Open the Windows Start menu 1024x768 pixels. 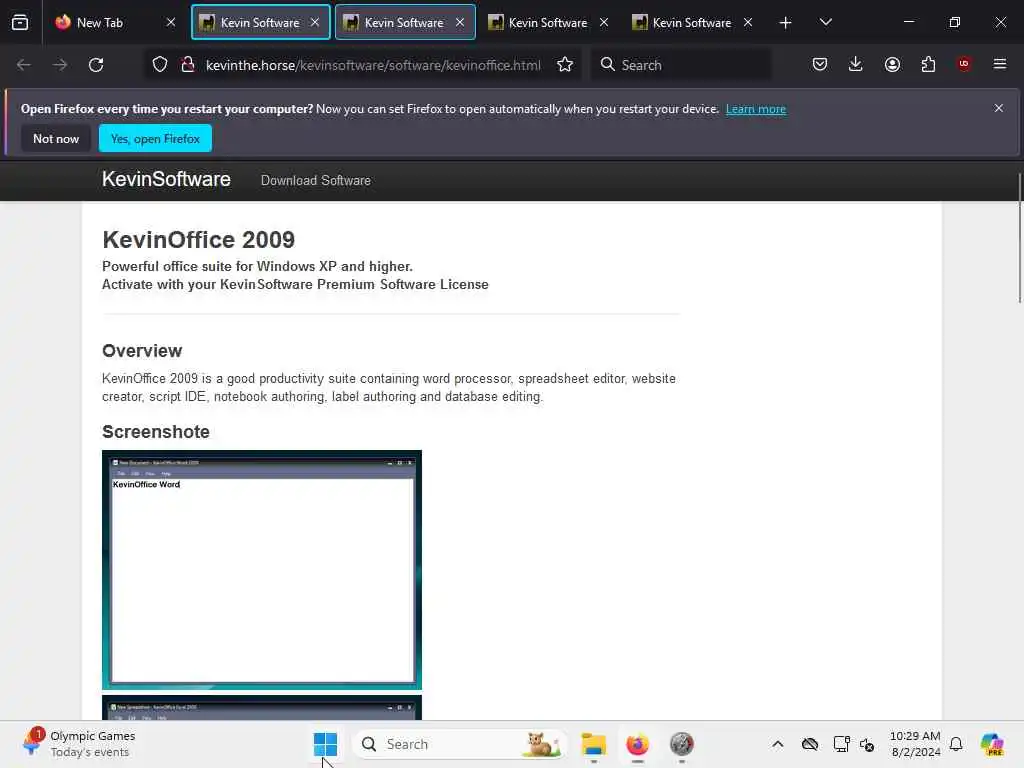pyautogui.click(x=325, y=744)
